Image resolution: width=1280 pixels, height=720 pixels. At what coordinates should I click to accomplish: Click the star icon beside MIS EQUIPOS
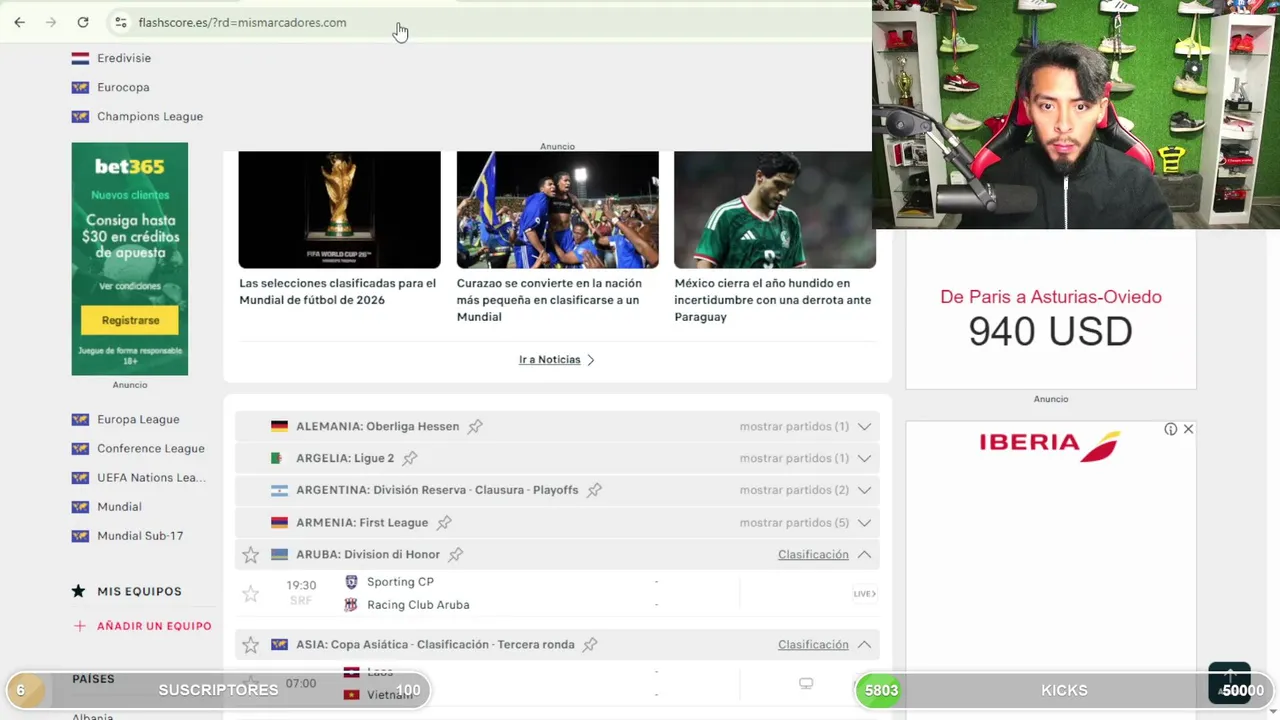(79, 591)
